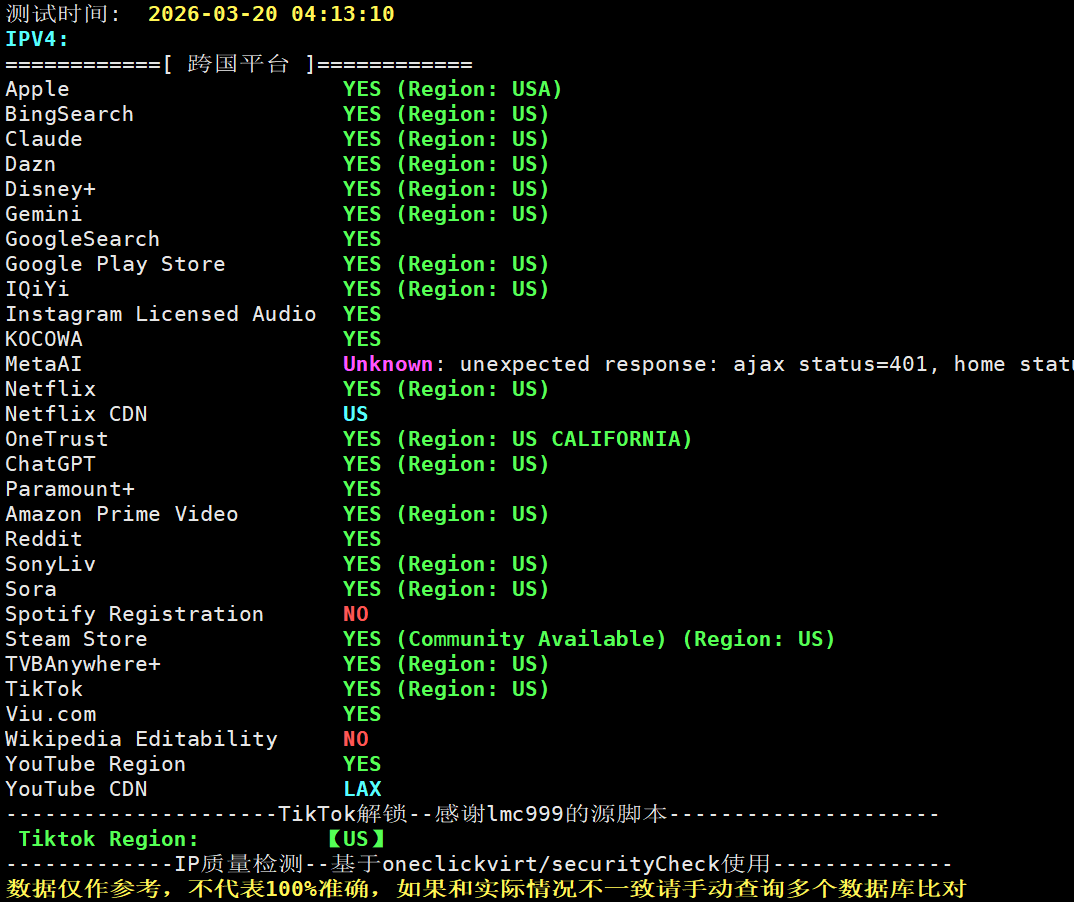Image resolution: width=1074 pixels, height=902 pixels.
Task: Click the IPV4: heading
Action: coord(37,39)
